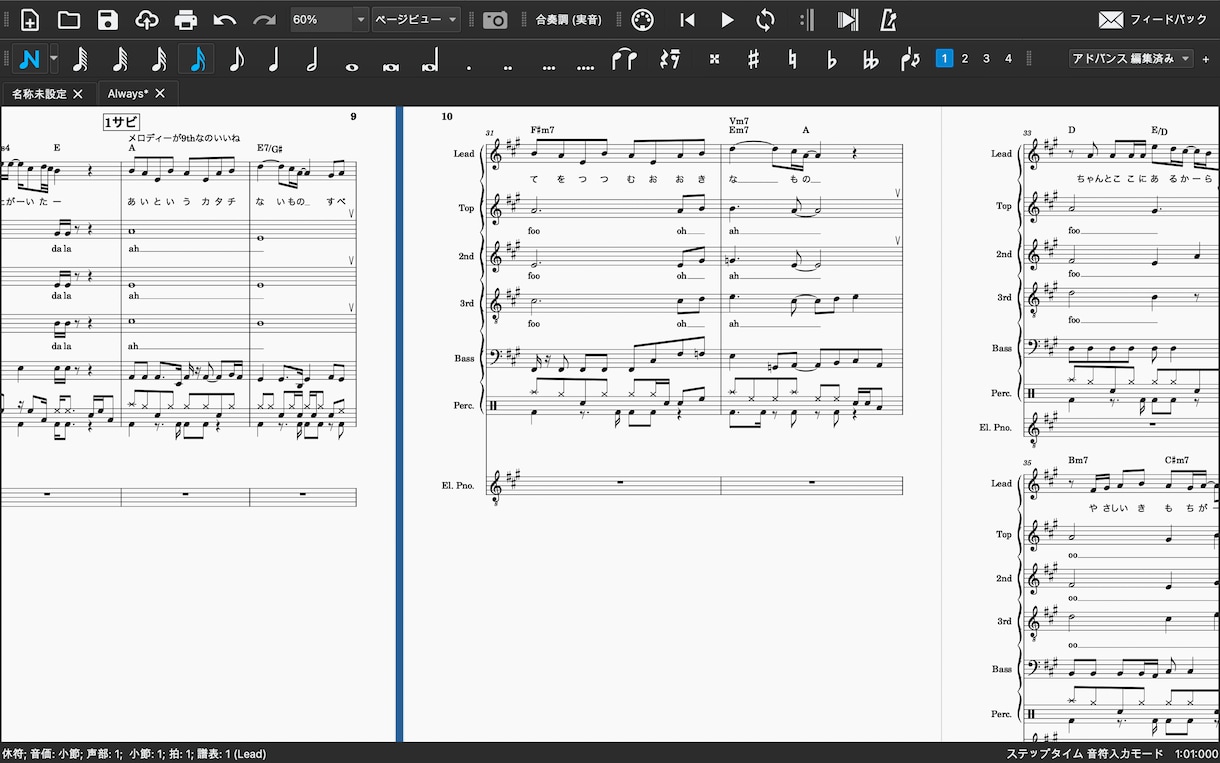Apply a natural accidental
Screen dimensions: 1220x763
point(792,59)
